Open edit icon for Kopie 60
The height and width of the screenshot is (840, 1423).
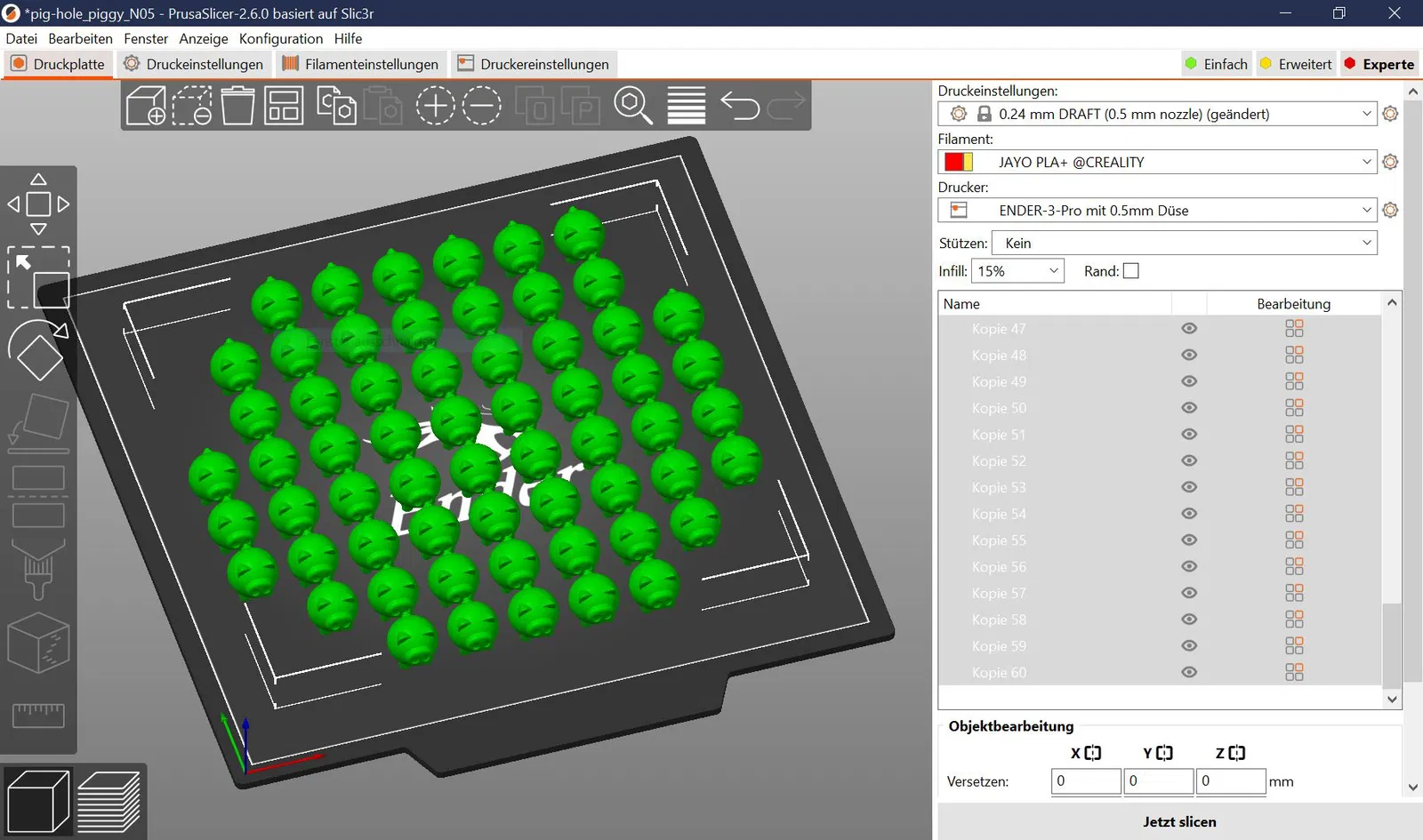(x=1294, y=673)
